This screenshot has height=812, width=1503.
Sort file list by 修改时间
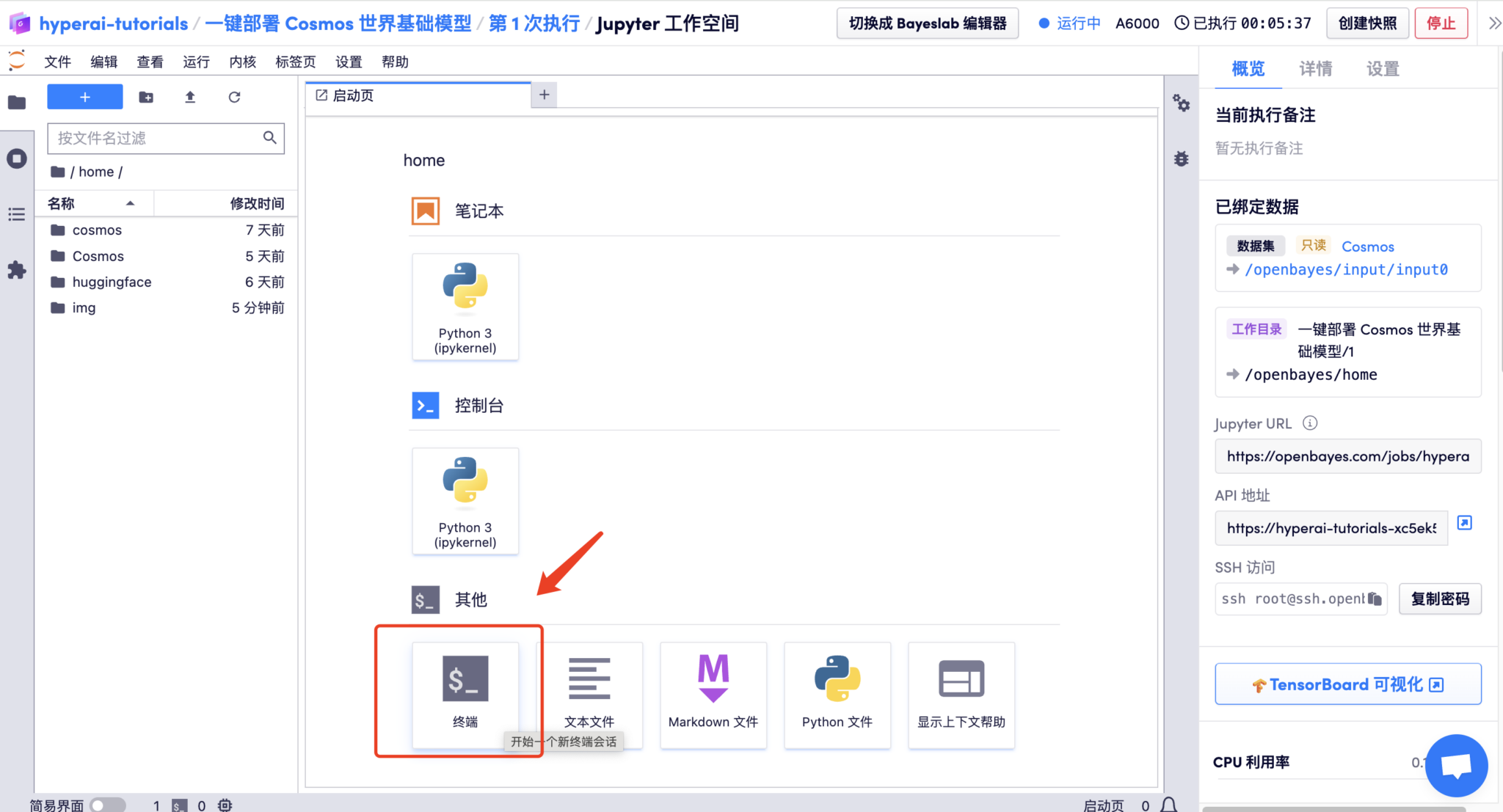coord(257,203)
